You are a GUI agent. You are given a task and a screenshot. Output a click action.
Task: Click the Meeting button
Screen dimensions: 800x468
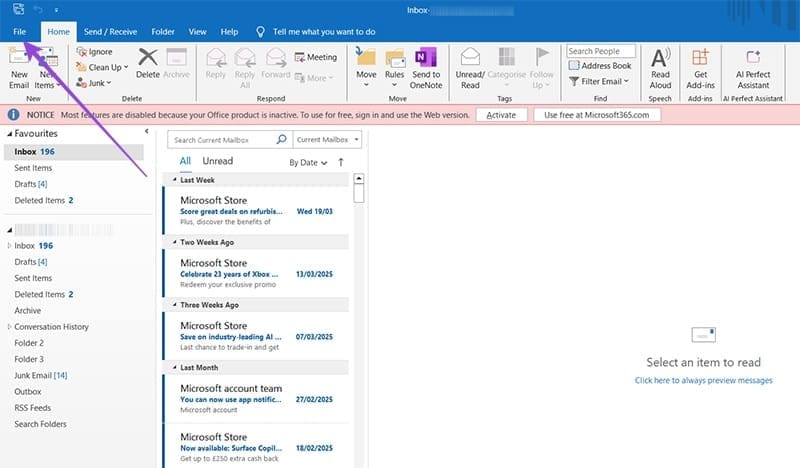[315, 57]
